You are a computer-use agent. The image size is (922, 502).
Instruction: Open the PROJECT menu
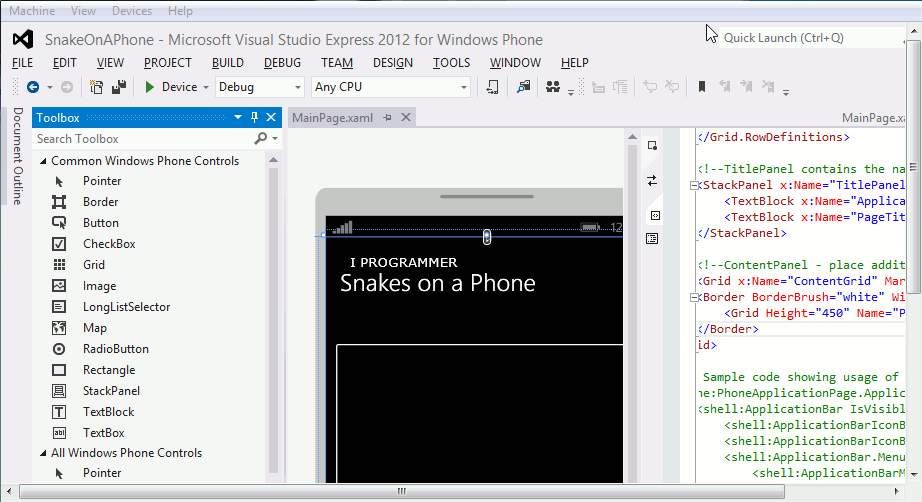[168, 63]
